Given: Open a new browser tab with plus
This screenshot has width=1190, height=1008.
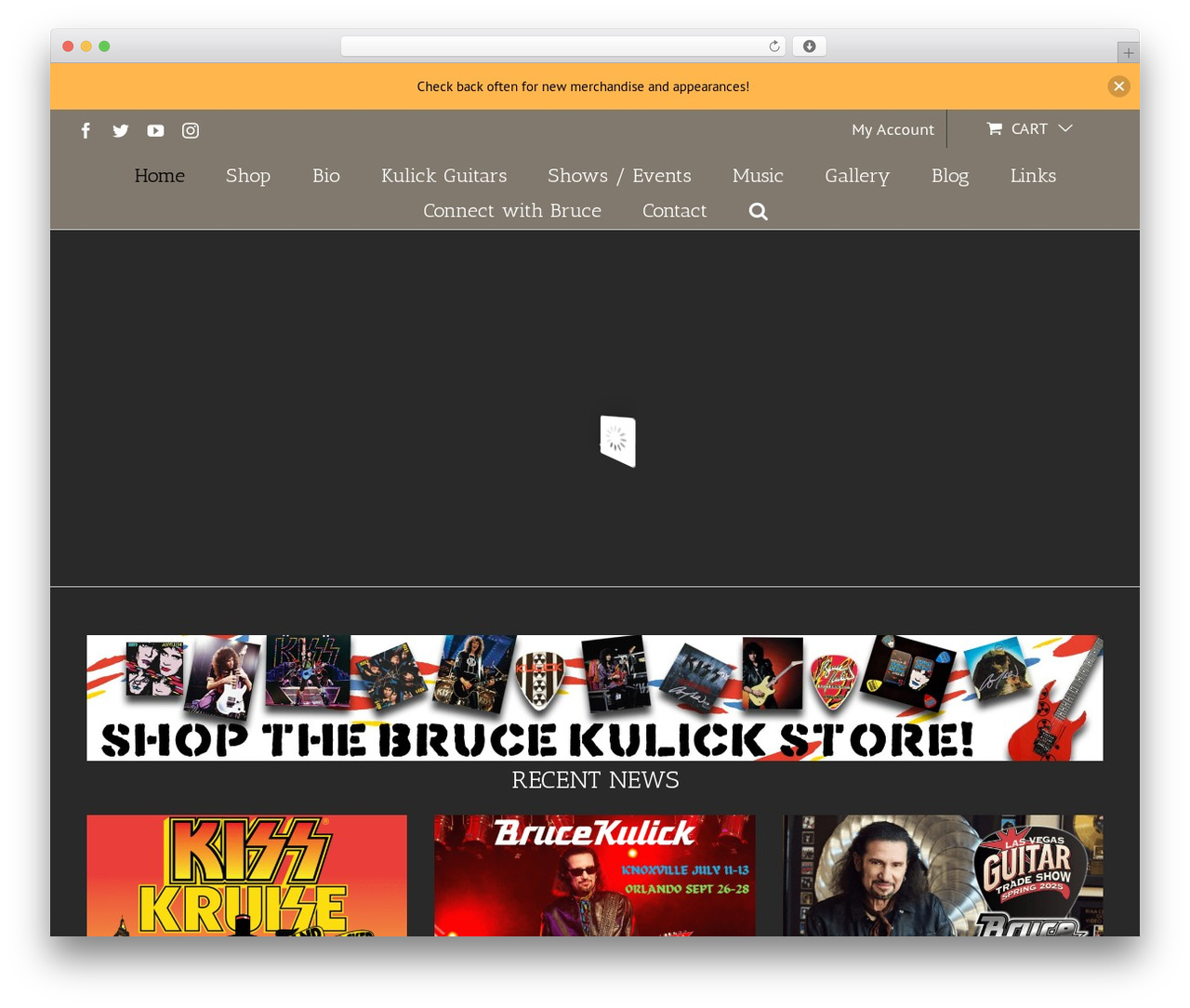Looking at the screenshot, I should click(1128, 53).
